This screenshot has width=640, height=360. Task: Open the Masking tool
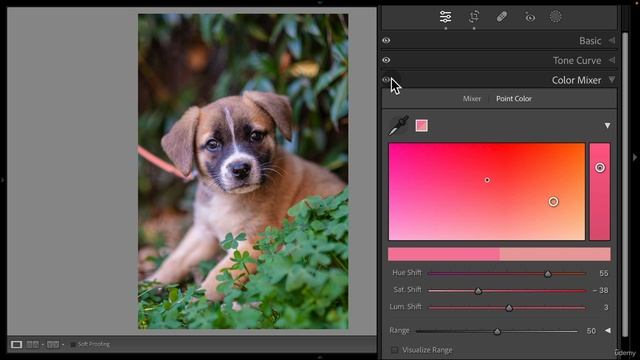coord(556,17)
